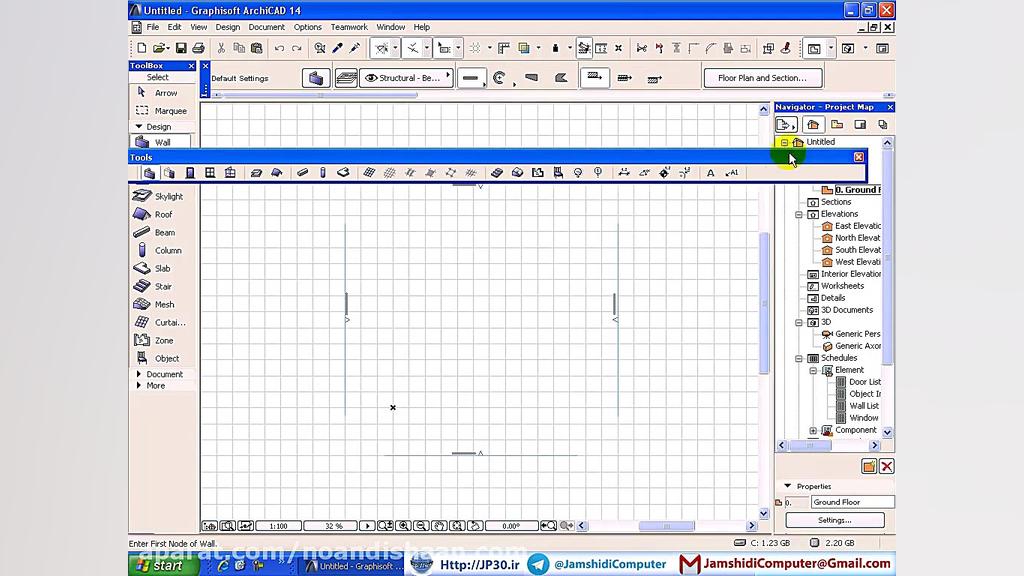Select the Door tool in floating Tools bar
1024x576 pixels.
pyautogui.click(x=190, y=173)
